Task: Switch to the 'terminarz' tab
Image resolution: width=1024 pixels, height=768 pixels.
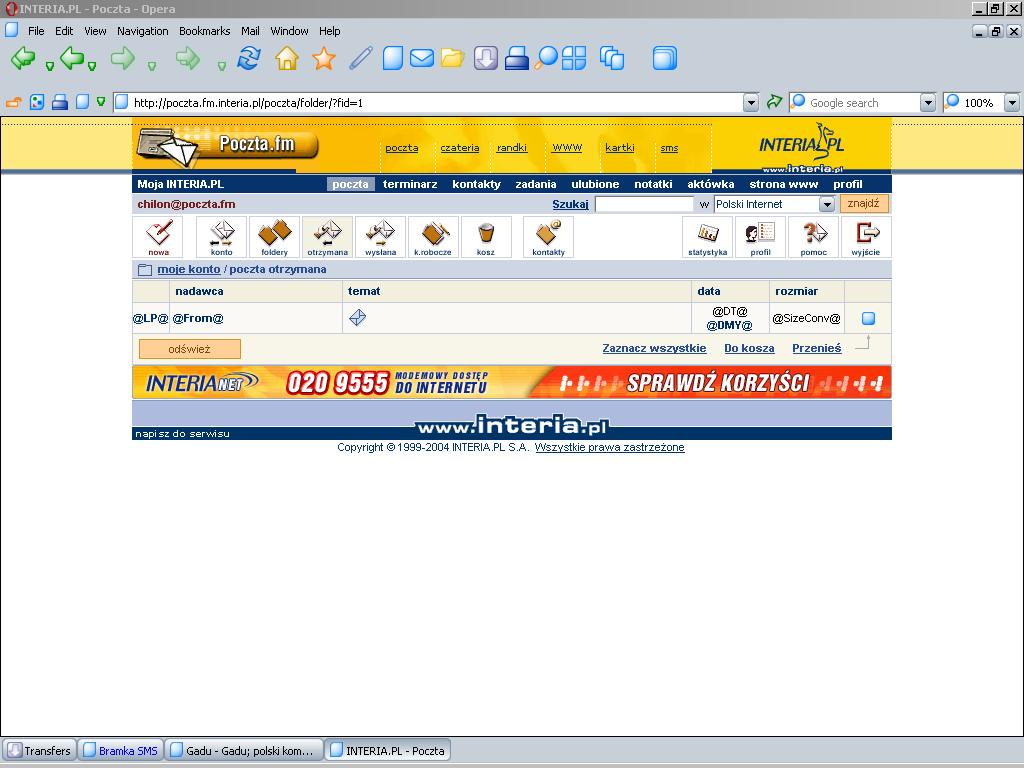Action: coord(410,184)
